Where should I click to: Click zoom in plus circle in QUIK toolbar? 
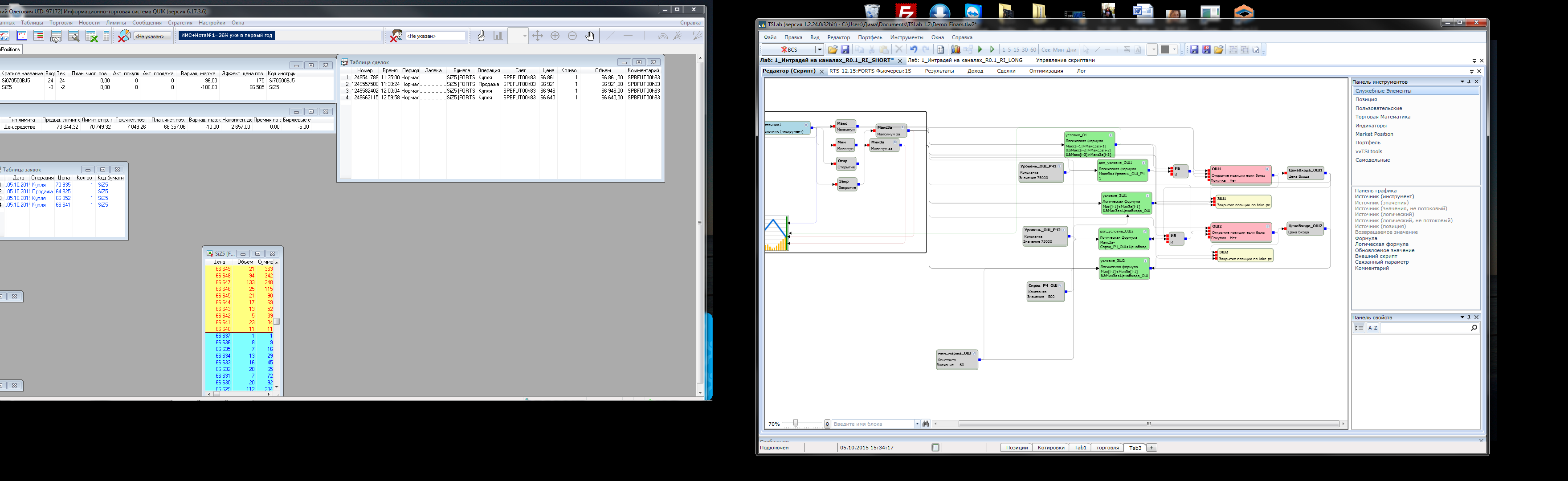click(555, 36)
